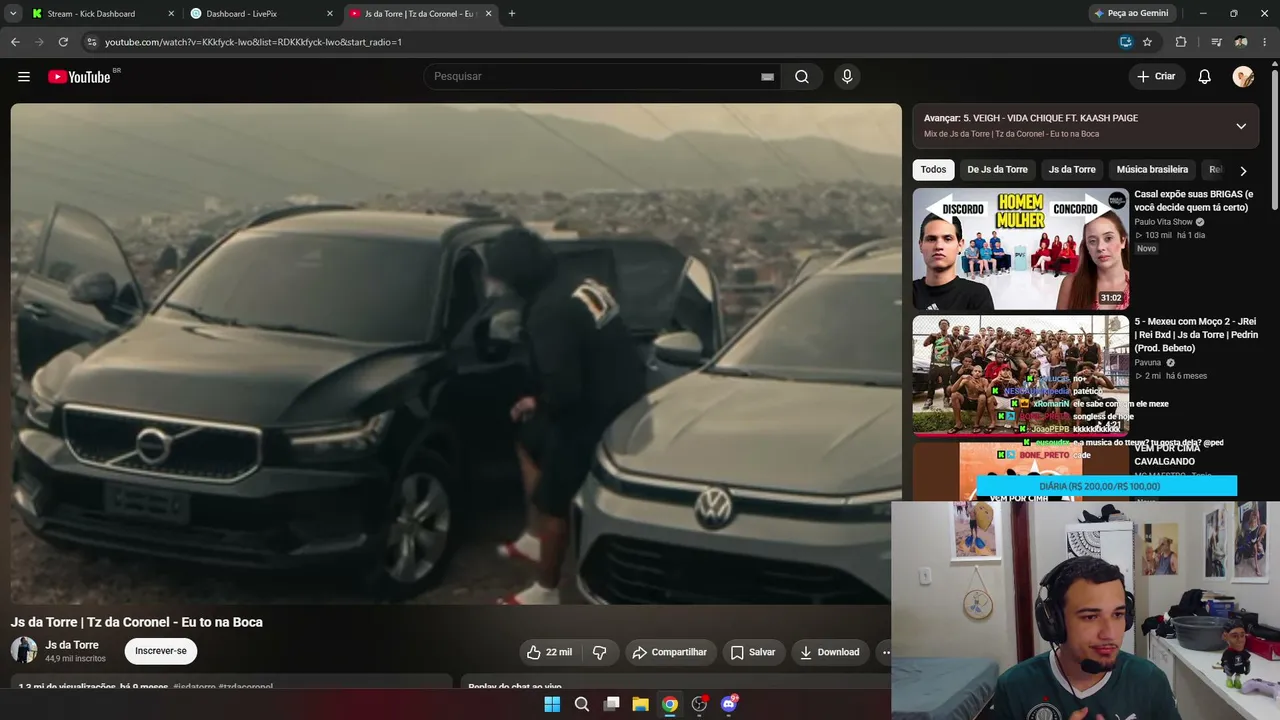Select the 'Js da Torre' filter chip
This screenshot has width=1280, height=720.
tap(1072, 170)
